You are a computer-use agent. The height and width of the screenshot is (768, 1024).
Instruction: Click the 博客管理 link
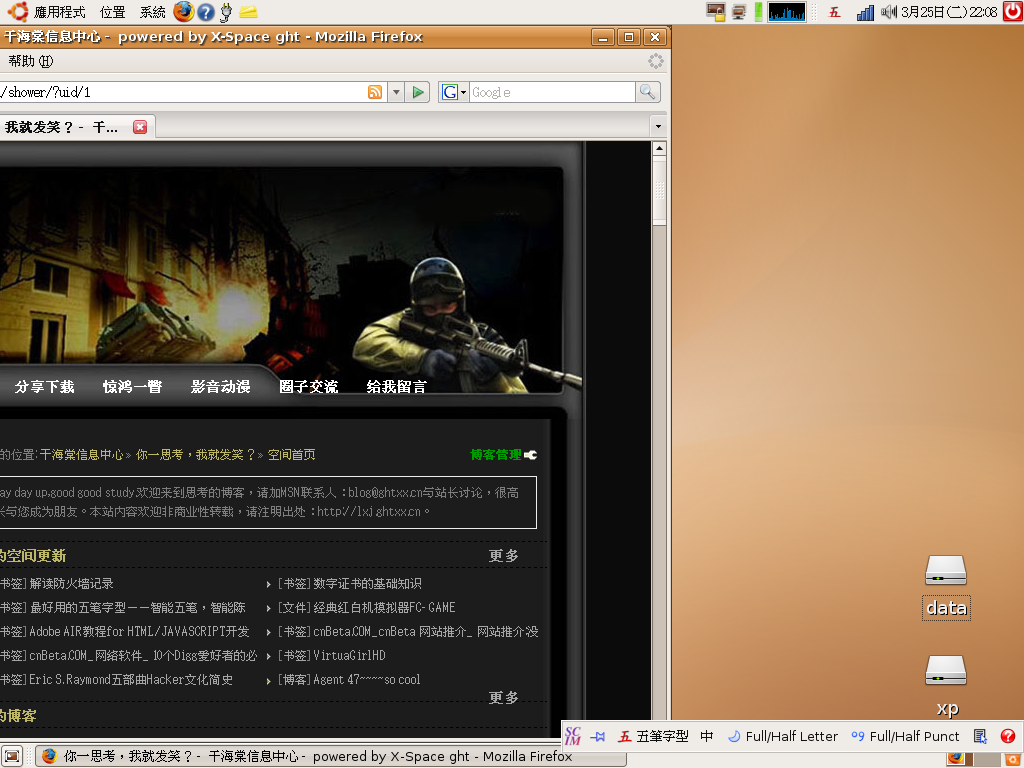(x=496, y=455)
